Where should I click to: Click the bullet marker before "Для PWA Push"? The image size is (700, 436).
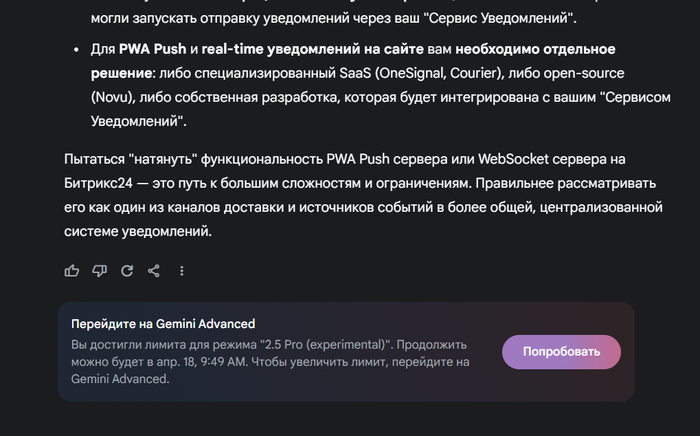pyautogui.click(x=79, y=49)
